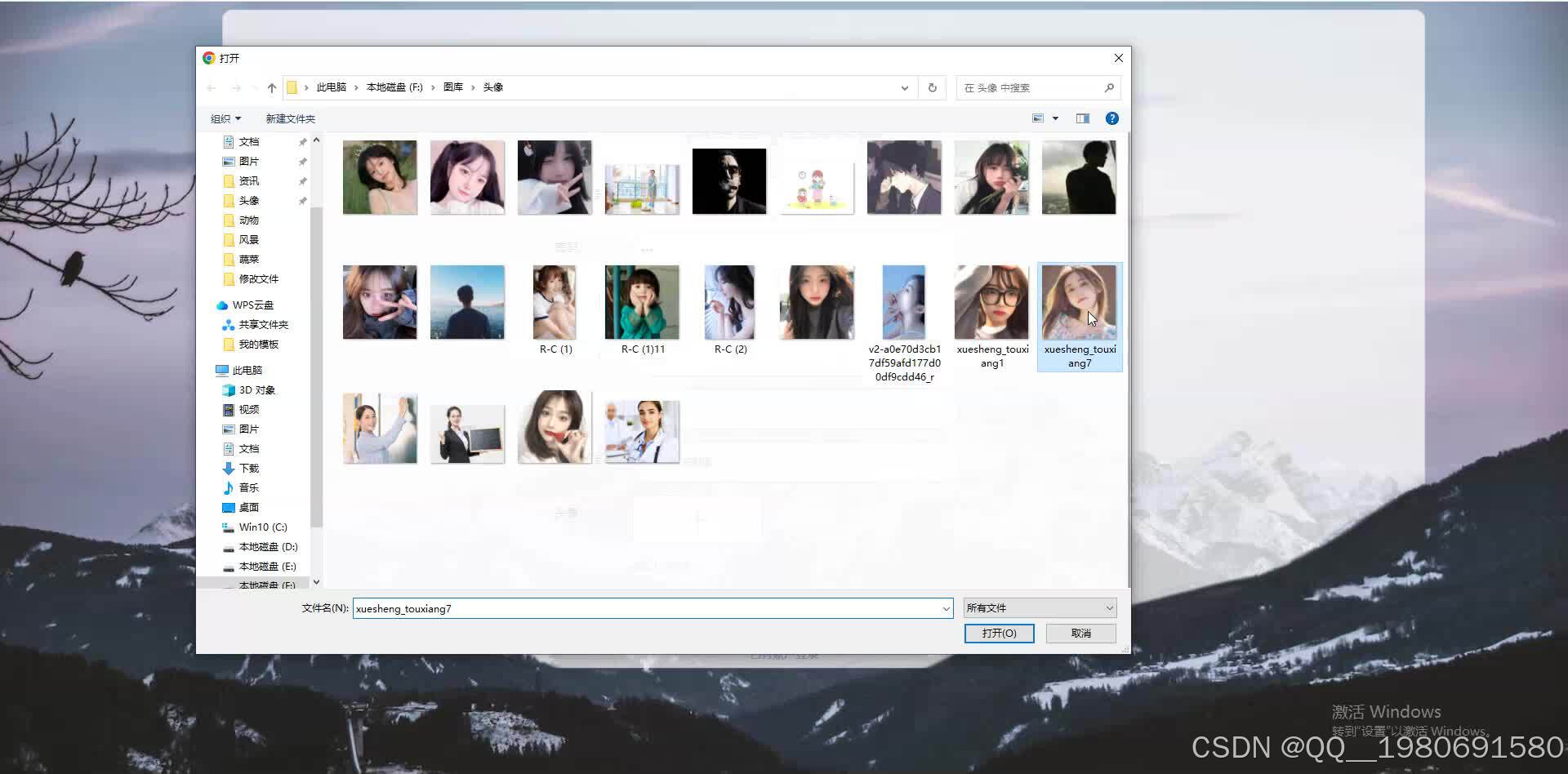Viewport: 1568px width, 774px height.
Task: Refresh the folder contents
Action: click(x=932, y=87)
